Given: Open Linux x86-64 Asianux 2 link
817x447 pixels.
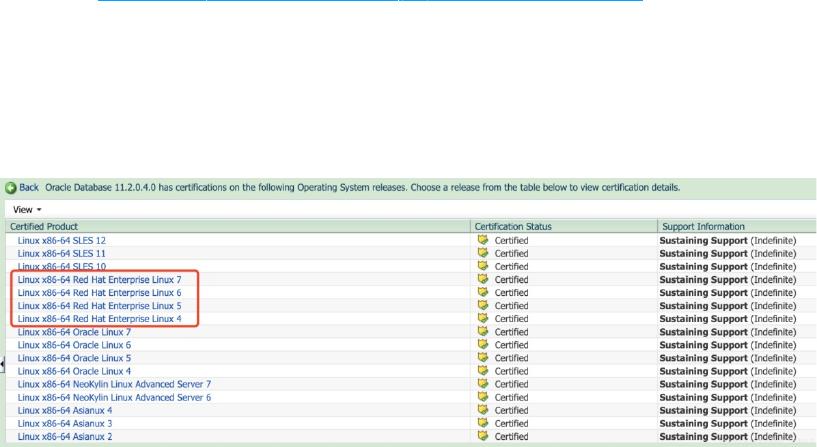Looking at the screenshot, I should pyautogui.click(x=65, y=437).
